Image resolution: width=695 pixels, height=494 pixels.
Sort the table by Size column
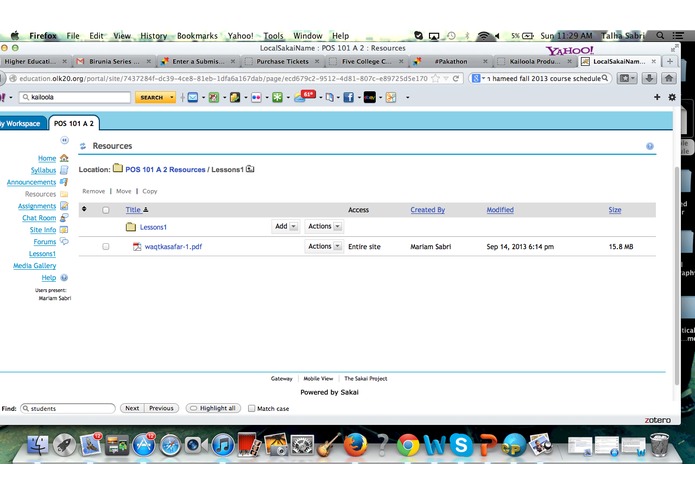tap(615, 210)
